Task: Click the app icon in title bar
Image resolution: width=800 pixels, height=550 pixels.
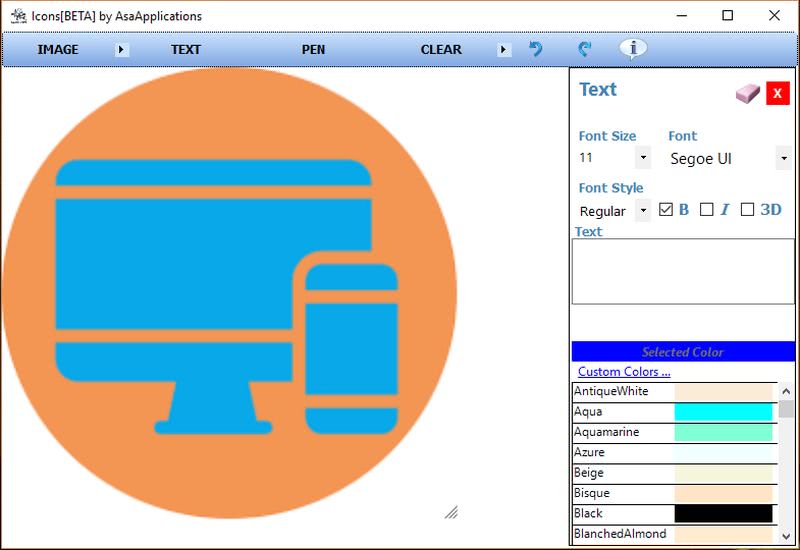Action: point(18,16)
